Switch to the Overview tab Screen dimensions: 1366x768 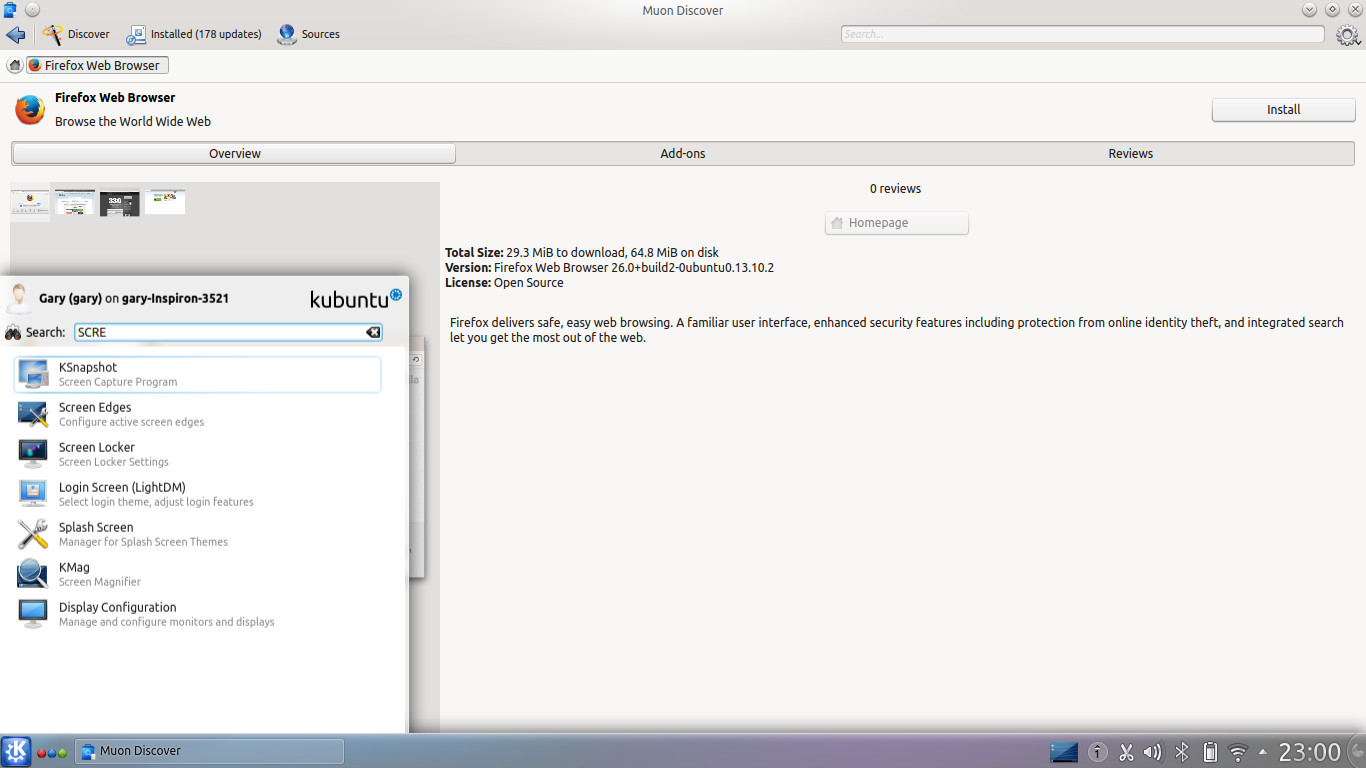click(234, 153)
